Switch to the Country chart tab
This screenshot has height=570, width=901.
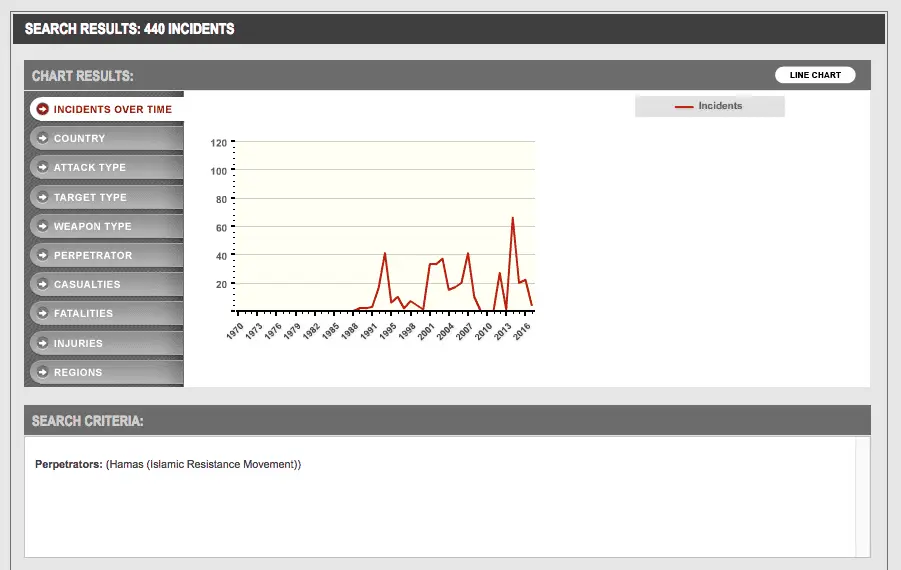[x=79, y=138]
